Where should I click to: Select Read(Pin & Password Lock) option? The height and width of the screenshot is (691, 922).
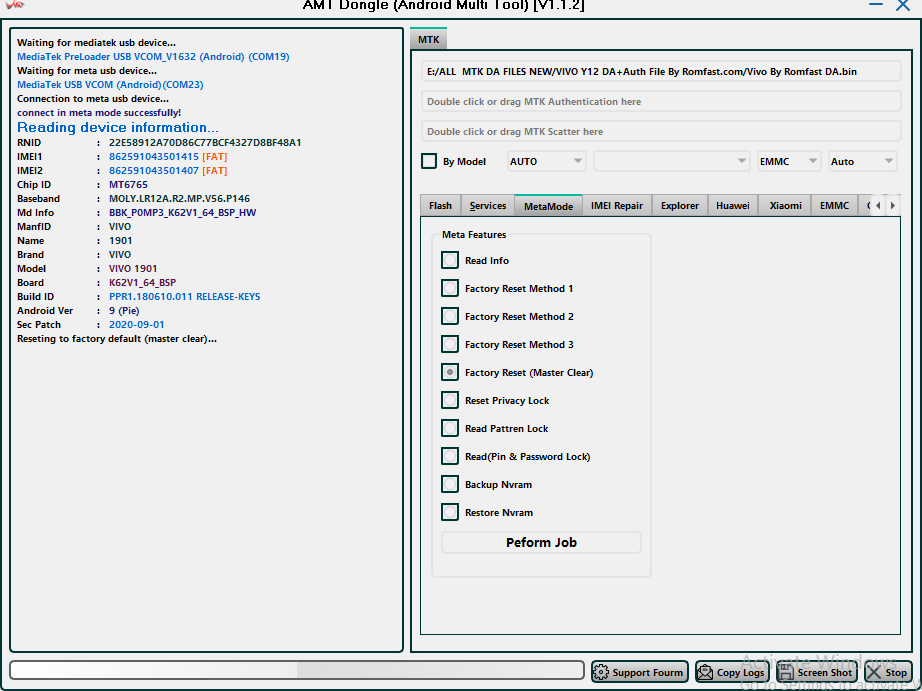[450, 456]
